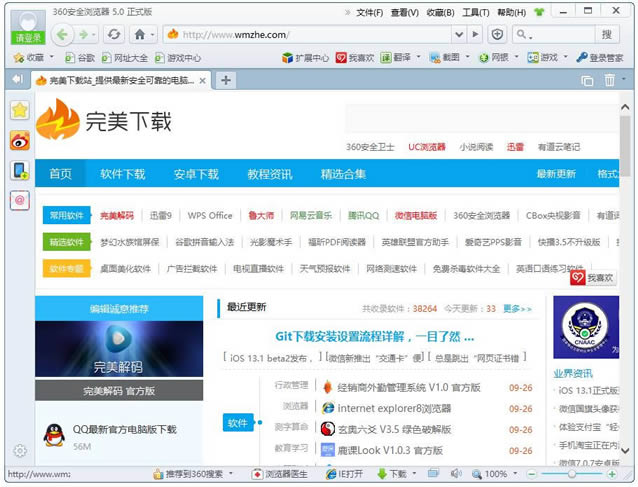This screenshot has width=638, height=487.
Task: Click the new tab plus button
Action: (x=227, y=80)
